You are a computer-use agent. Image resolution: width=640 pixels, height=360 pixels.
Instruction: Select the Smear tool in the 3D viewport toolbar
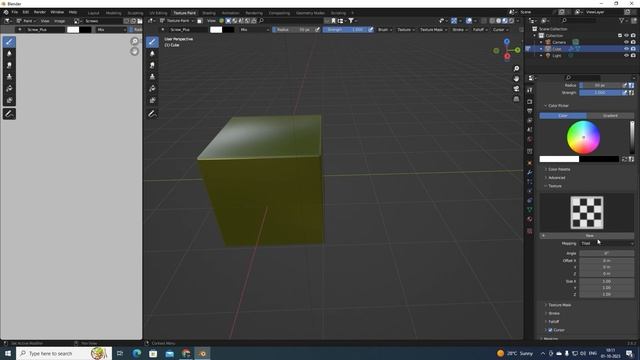click(x=152, y=65)
